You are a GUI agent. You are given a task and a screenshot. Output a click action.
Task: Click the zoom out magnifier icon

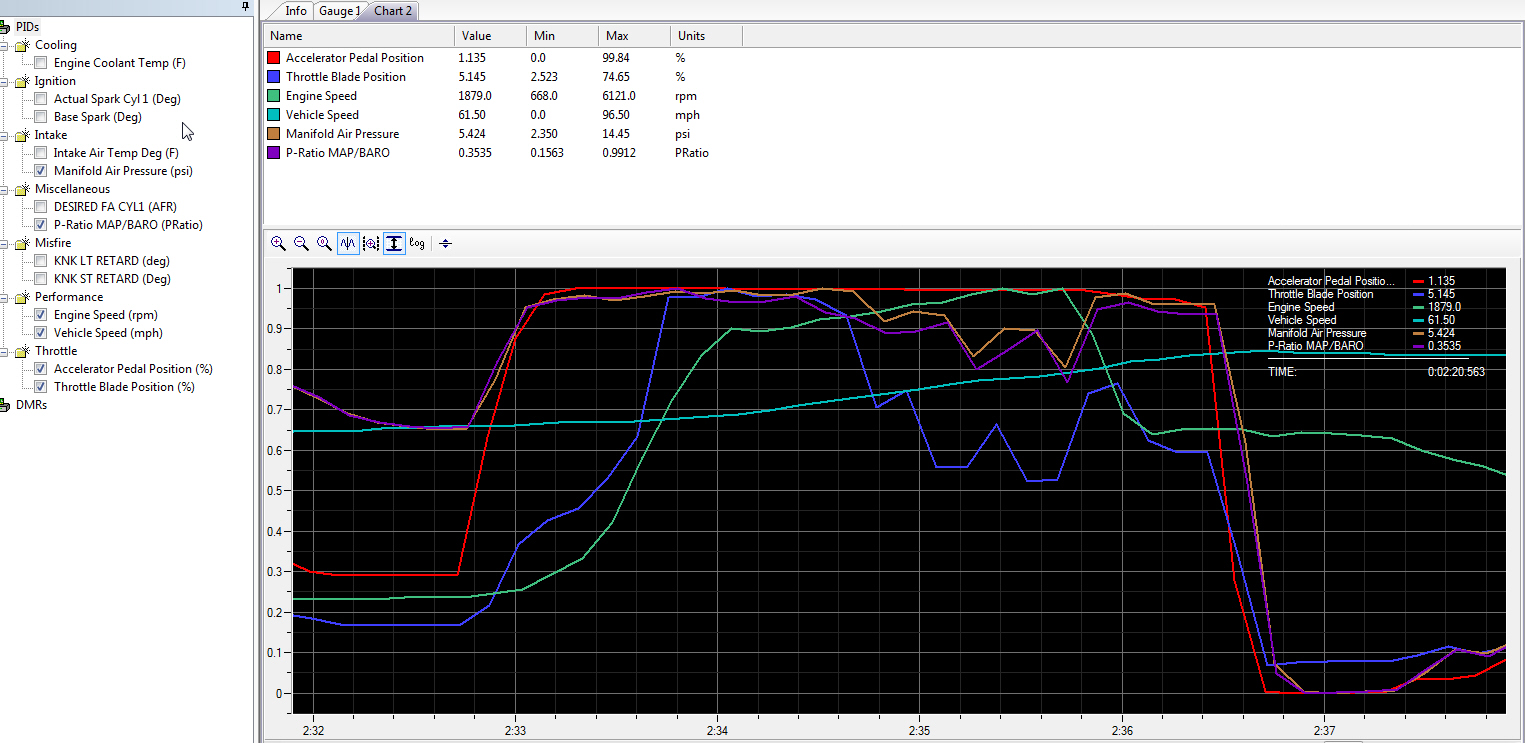(301, 243)
